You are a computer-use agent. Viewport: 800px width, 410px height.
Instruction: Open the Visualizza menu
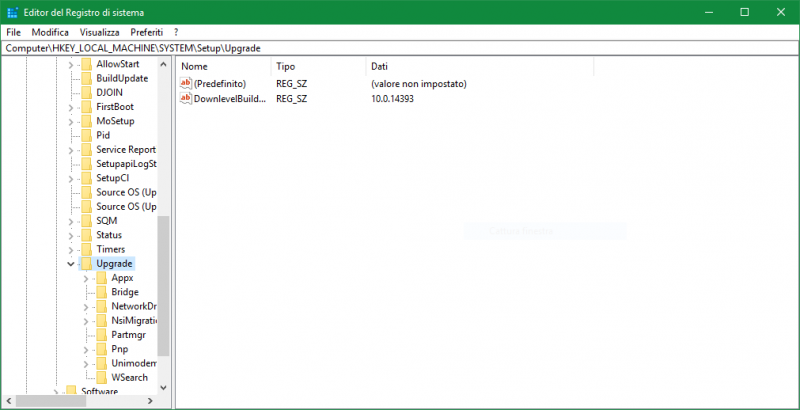pyautogui.click(x=99, y=32)
